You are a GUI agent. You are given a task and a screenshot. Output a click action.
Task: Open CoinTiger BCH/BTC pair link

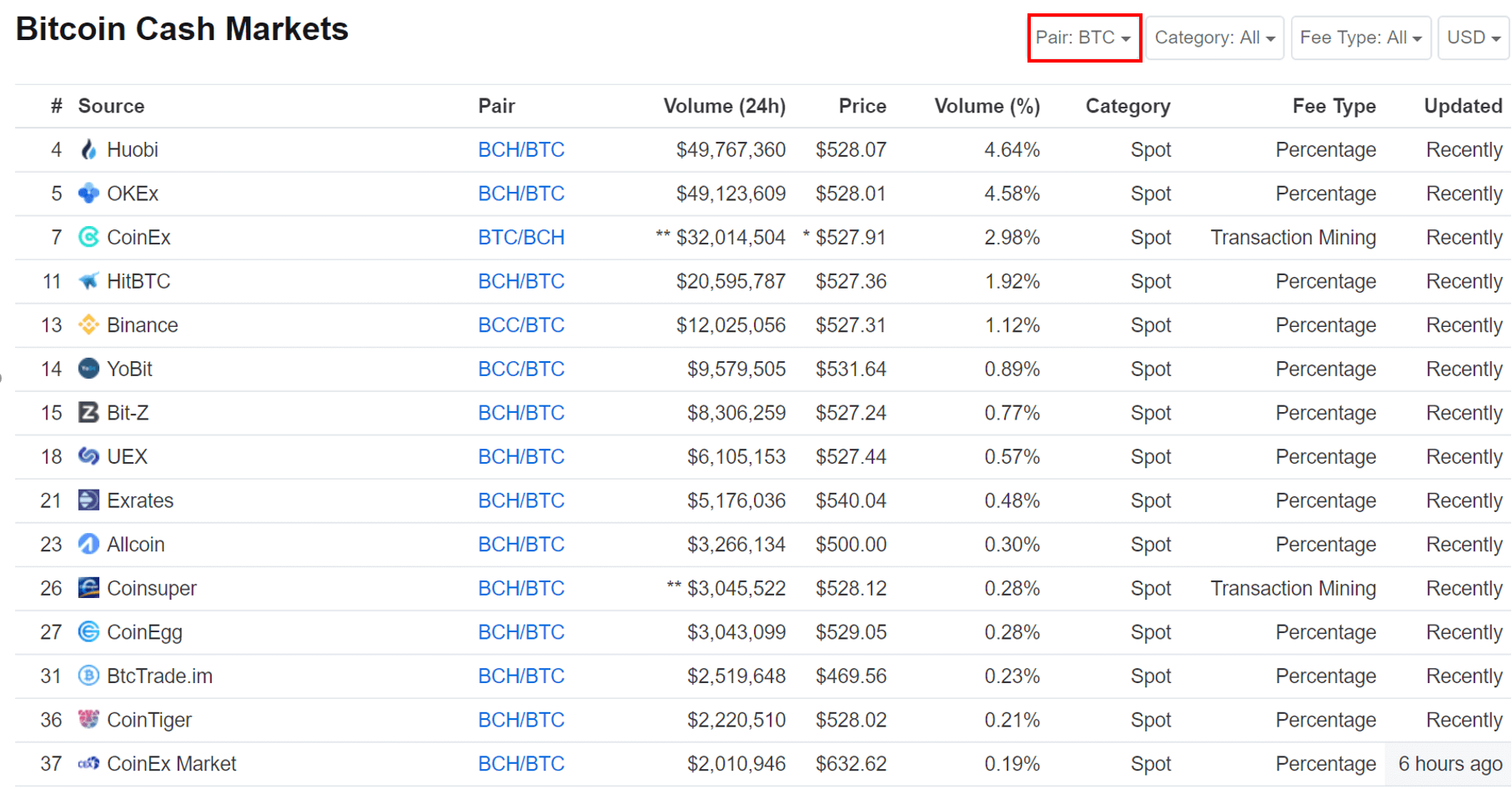click(x=521, y=719)
